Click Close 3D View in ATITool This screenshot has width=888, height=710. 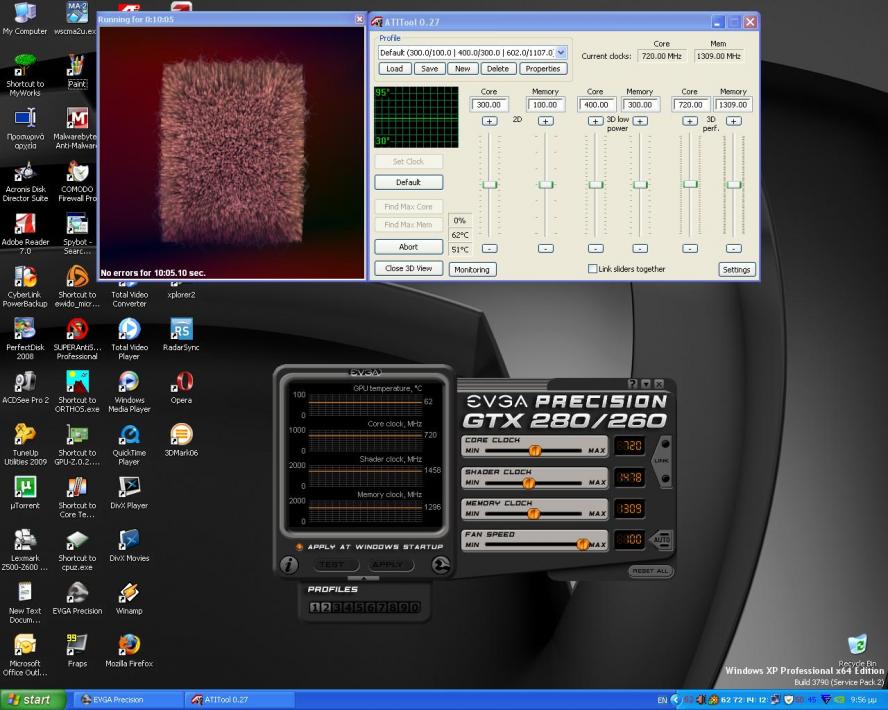[408, 268]
